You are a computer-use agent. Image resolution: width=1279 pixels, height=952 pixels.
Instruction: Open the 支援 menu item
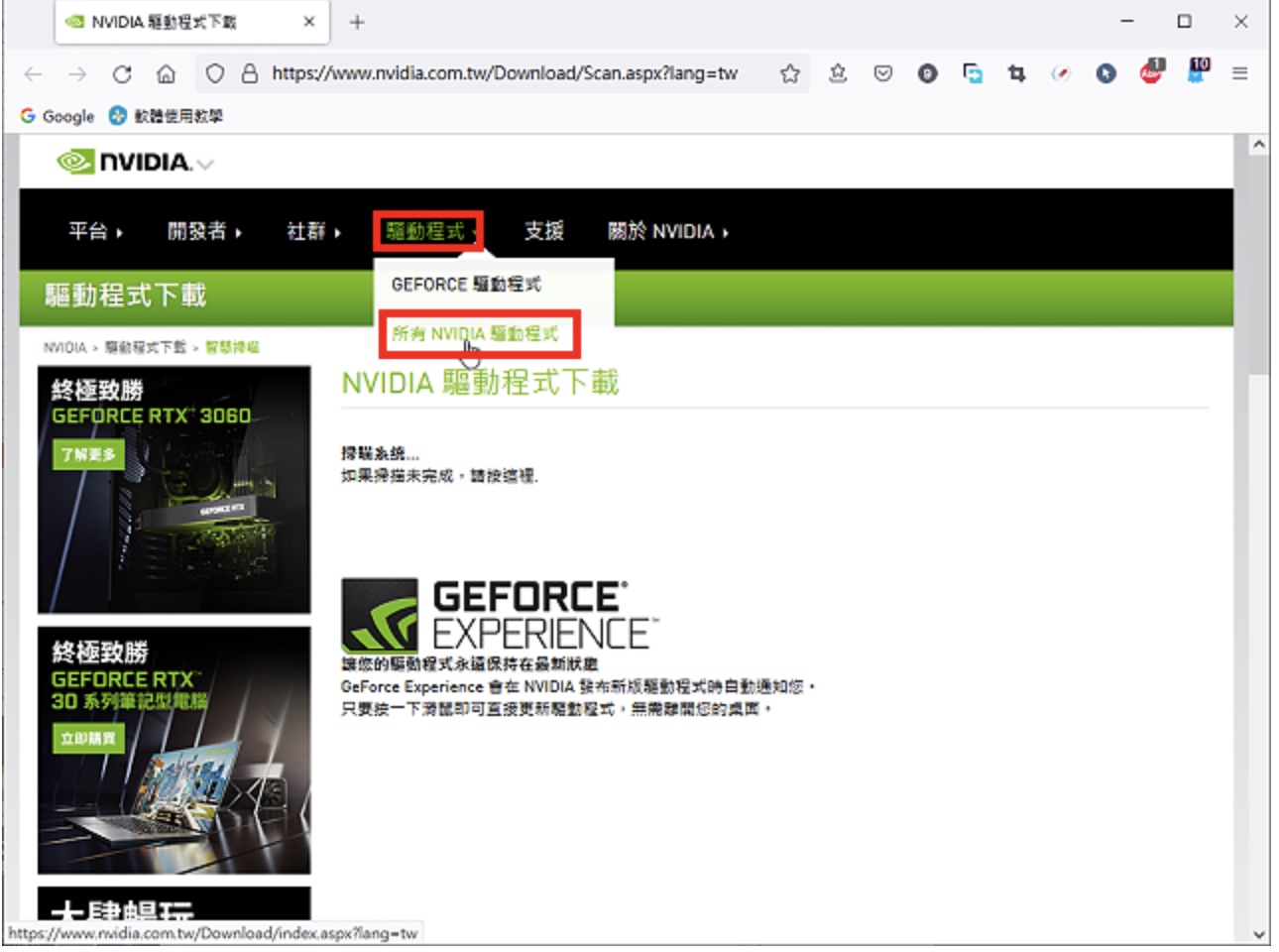tap(544, 231)
